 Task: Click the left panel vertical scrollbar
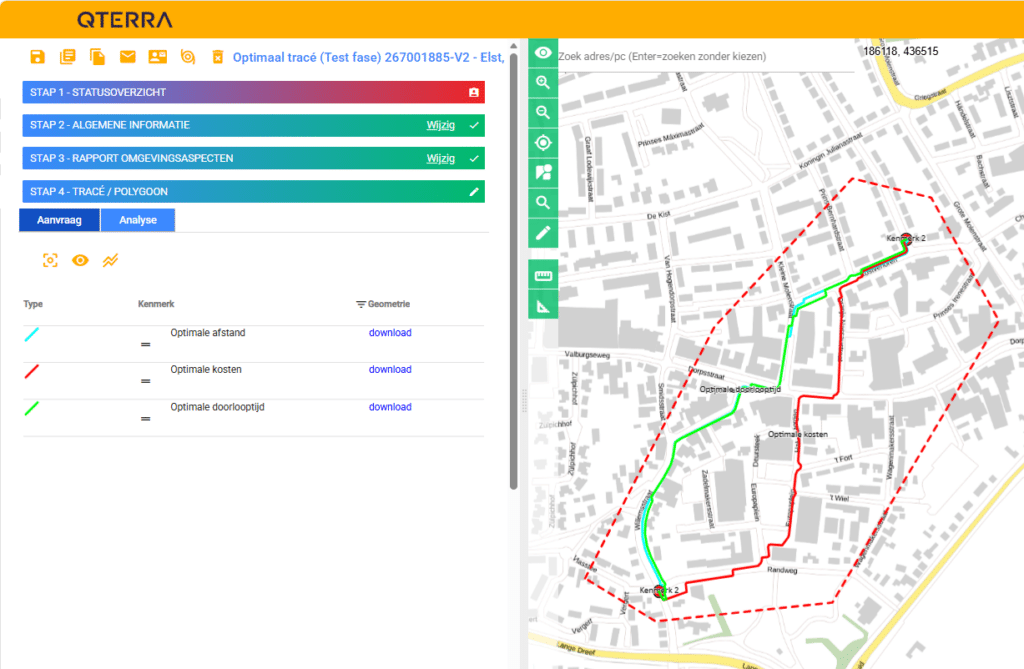pos(513,271)
